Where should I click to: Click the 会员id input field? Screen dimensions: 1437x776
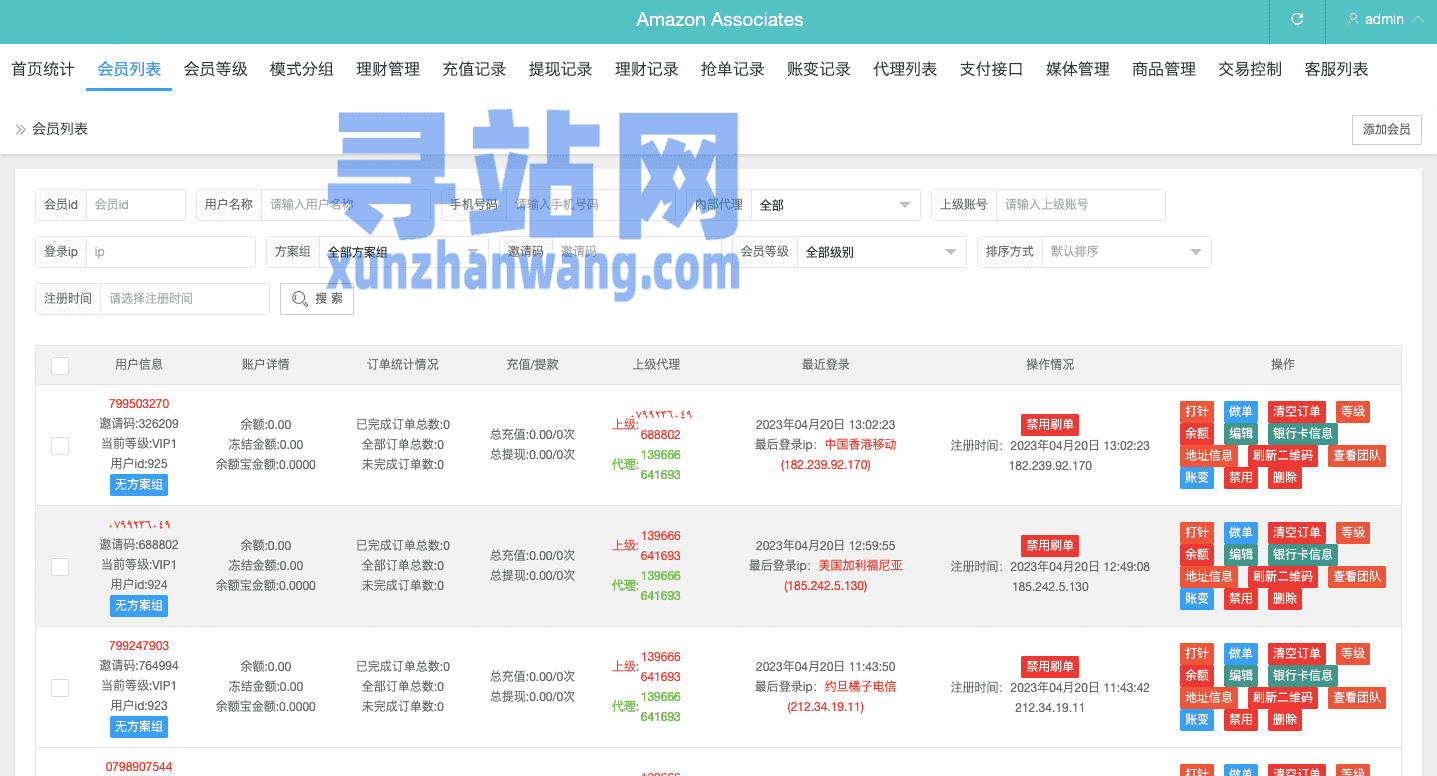click(x=136, y=205)
